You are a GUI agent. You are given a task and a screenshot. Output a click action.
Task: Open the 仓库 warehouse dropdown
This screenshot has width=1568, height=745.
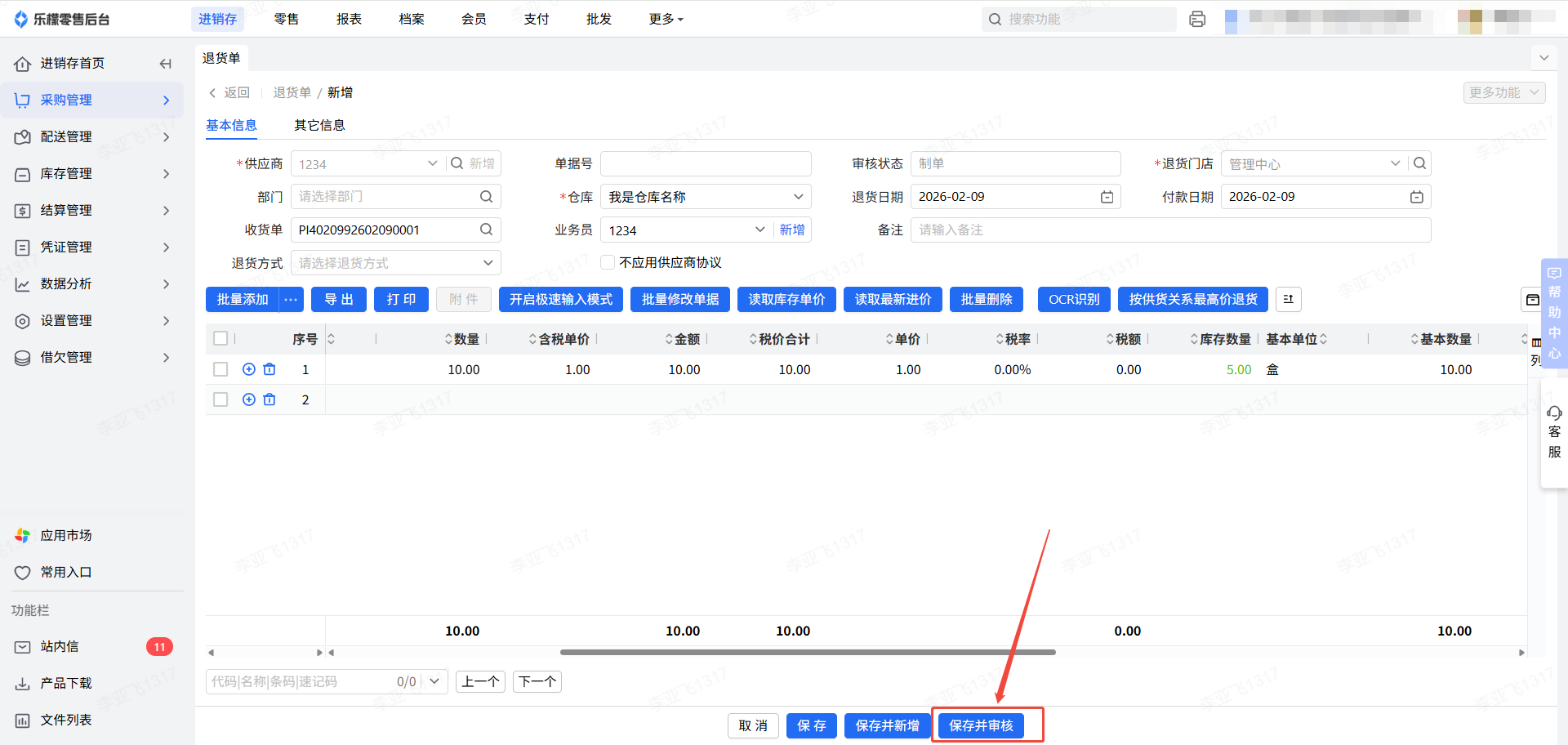coord(706,197)
